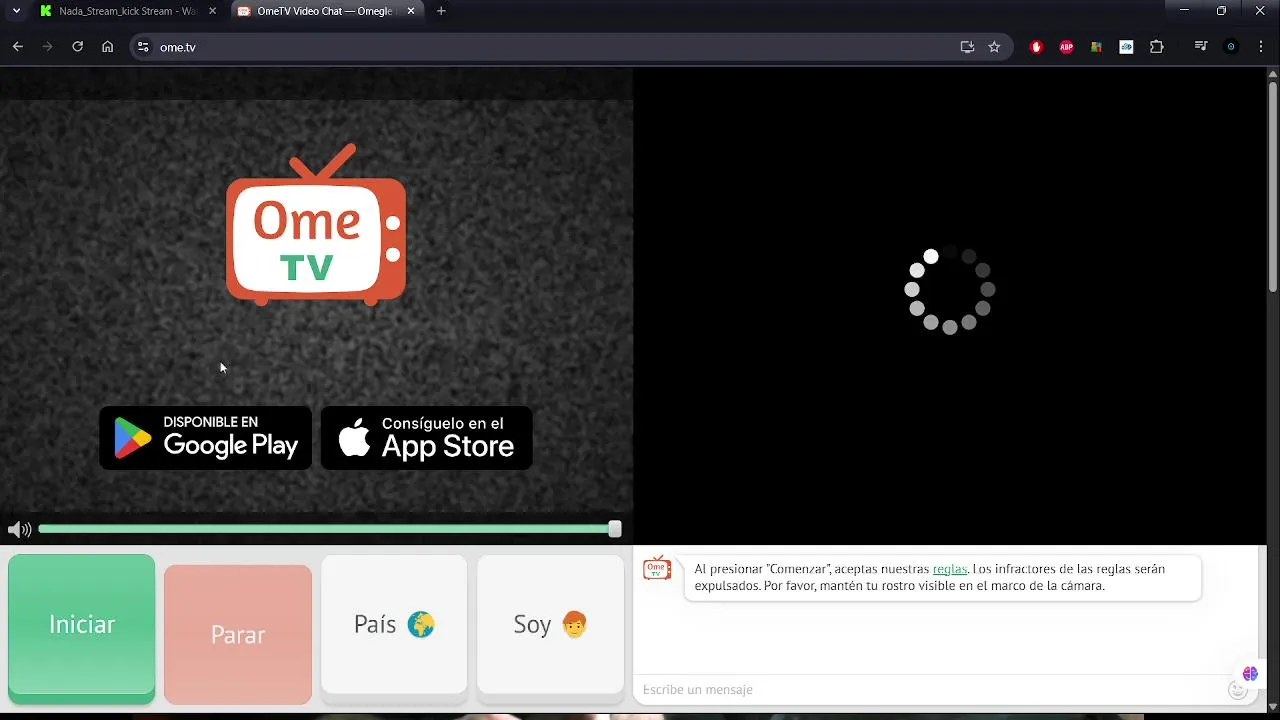The width and height of the screenshot is (1280, 720).
Task: Click the OmeTV avatar beside chat message
Action: 657,568
